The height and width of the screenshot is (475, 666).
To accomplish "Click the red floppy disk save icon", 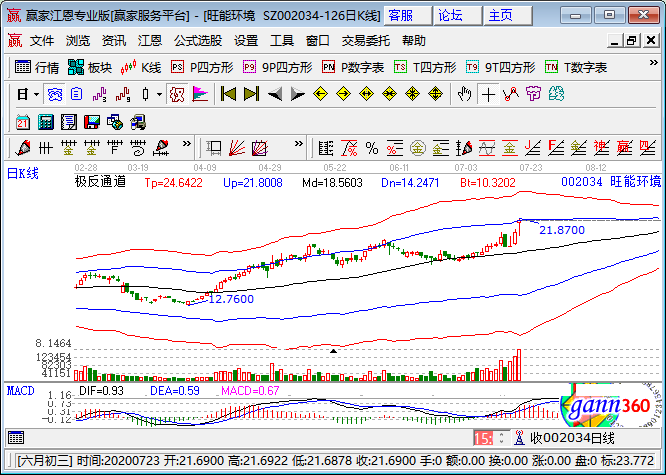I will point(91,122).
